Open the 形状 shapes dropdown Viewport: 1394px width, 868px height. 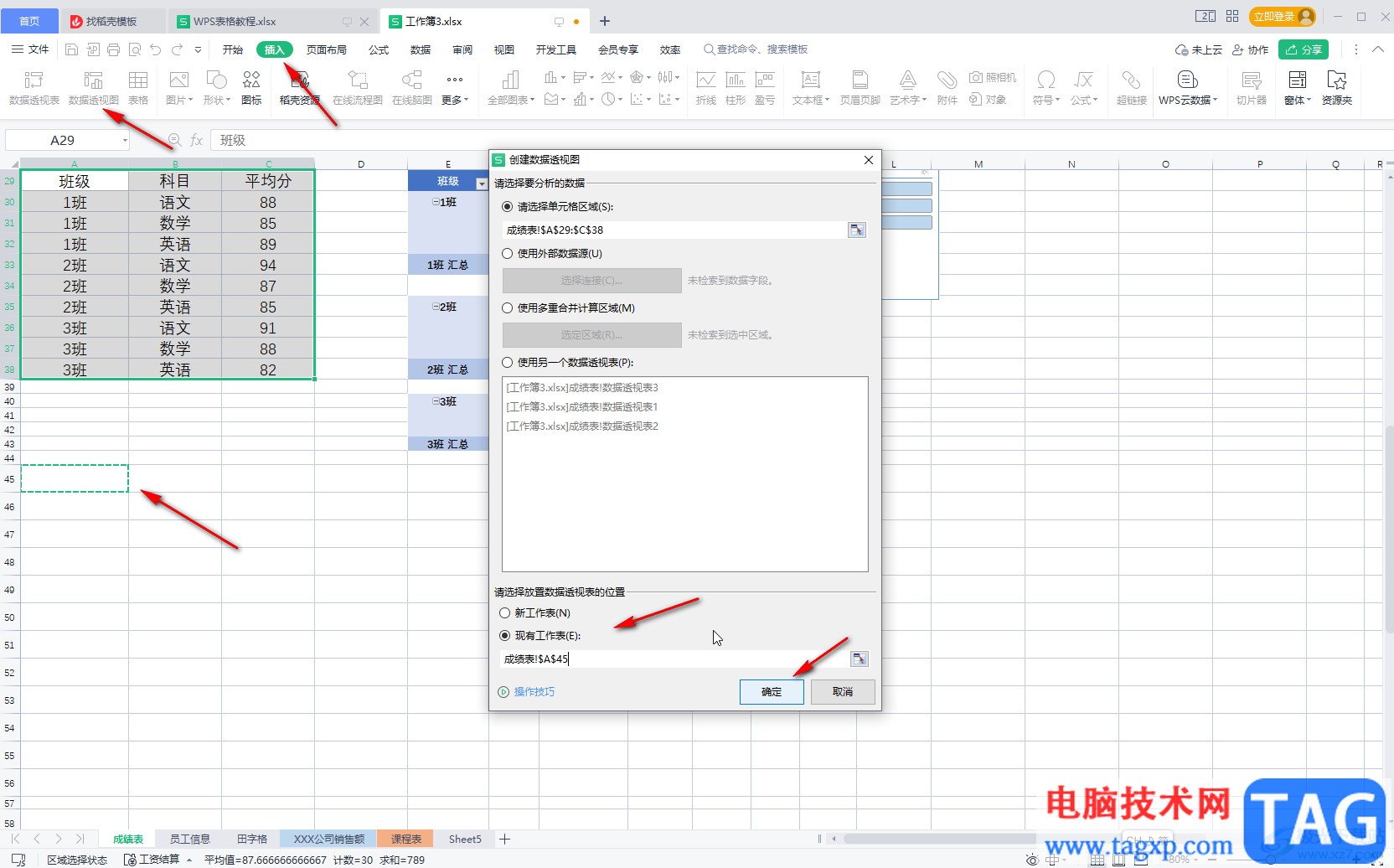click(x=217, y=100)
